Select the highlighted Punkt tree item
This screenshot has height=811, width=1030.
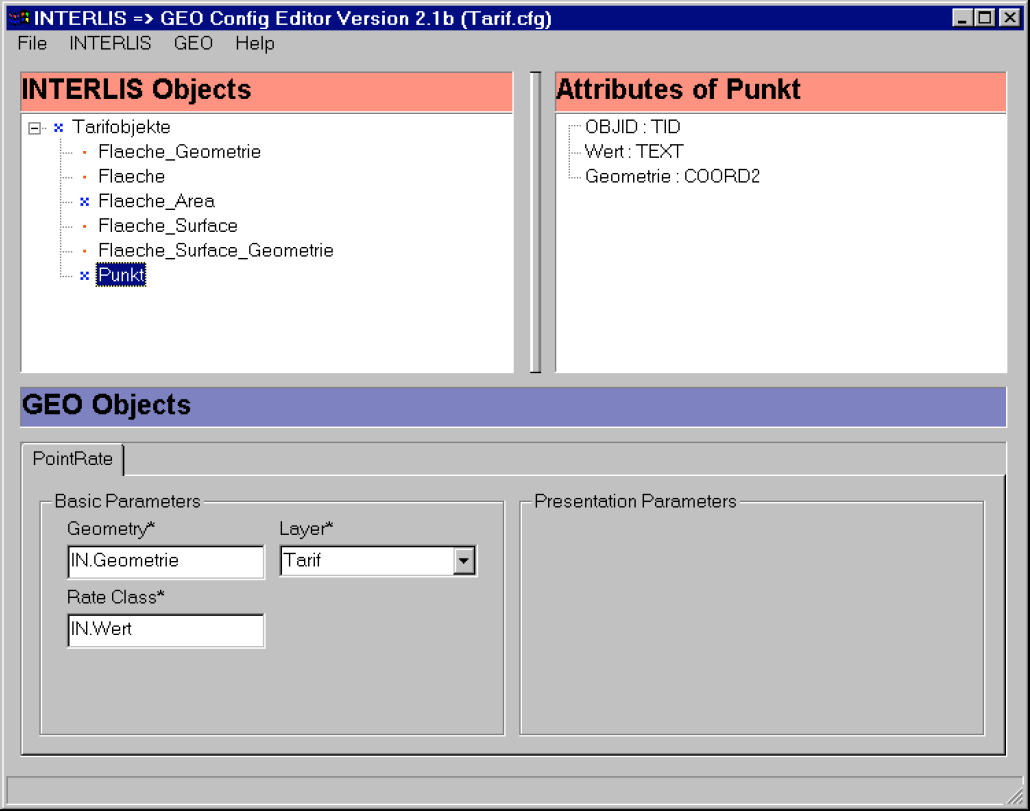click(x=121, y=275)
